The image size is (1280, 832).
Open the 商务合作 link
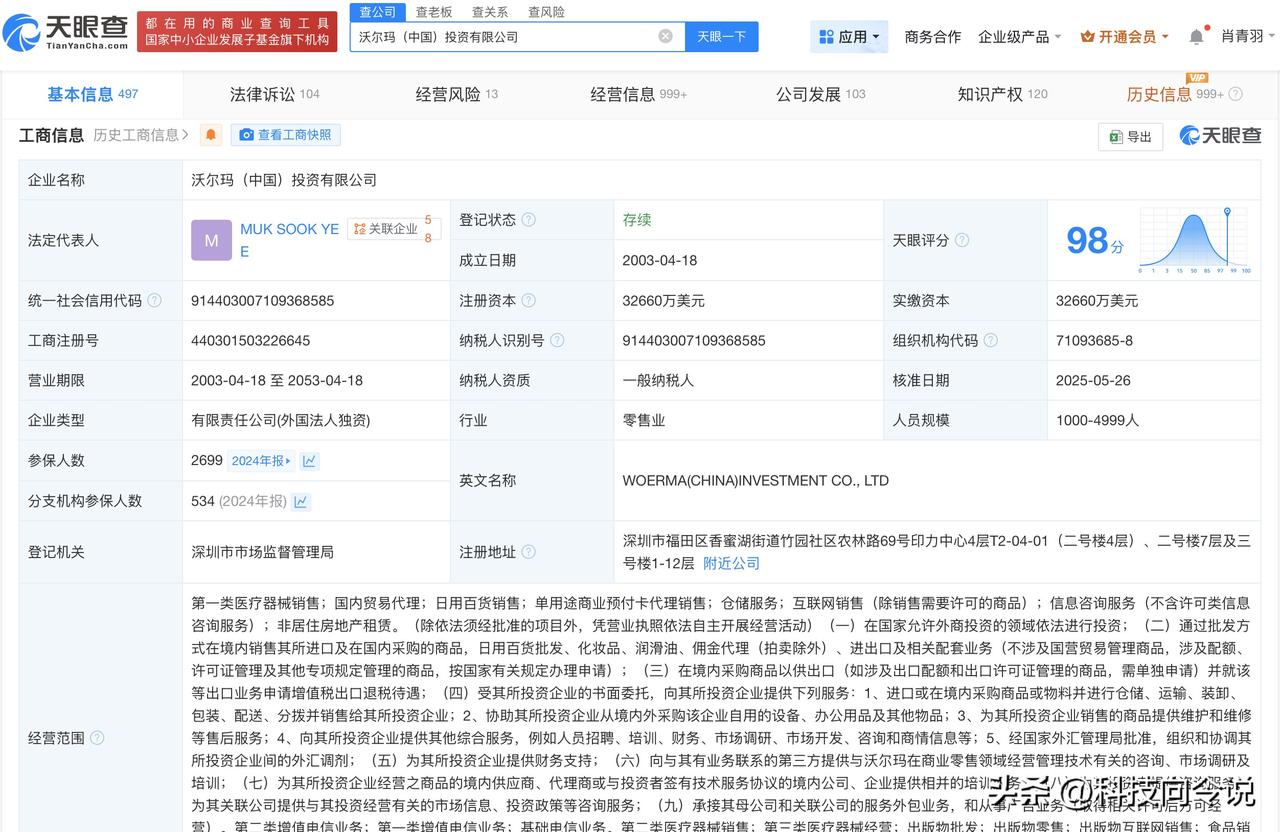click(x=932, y=37)
